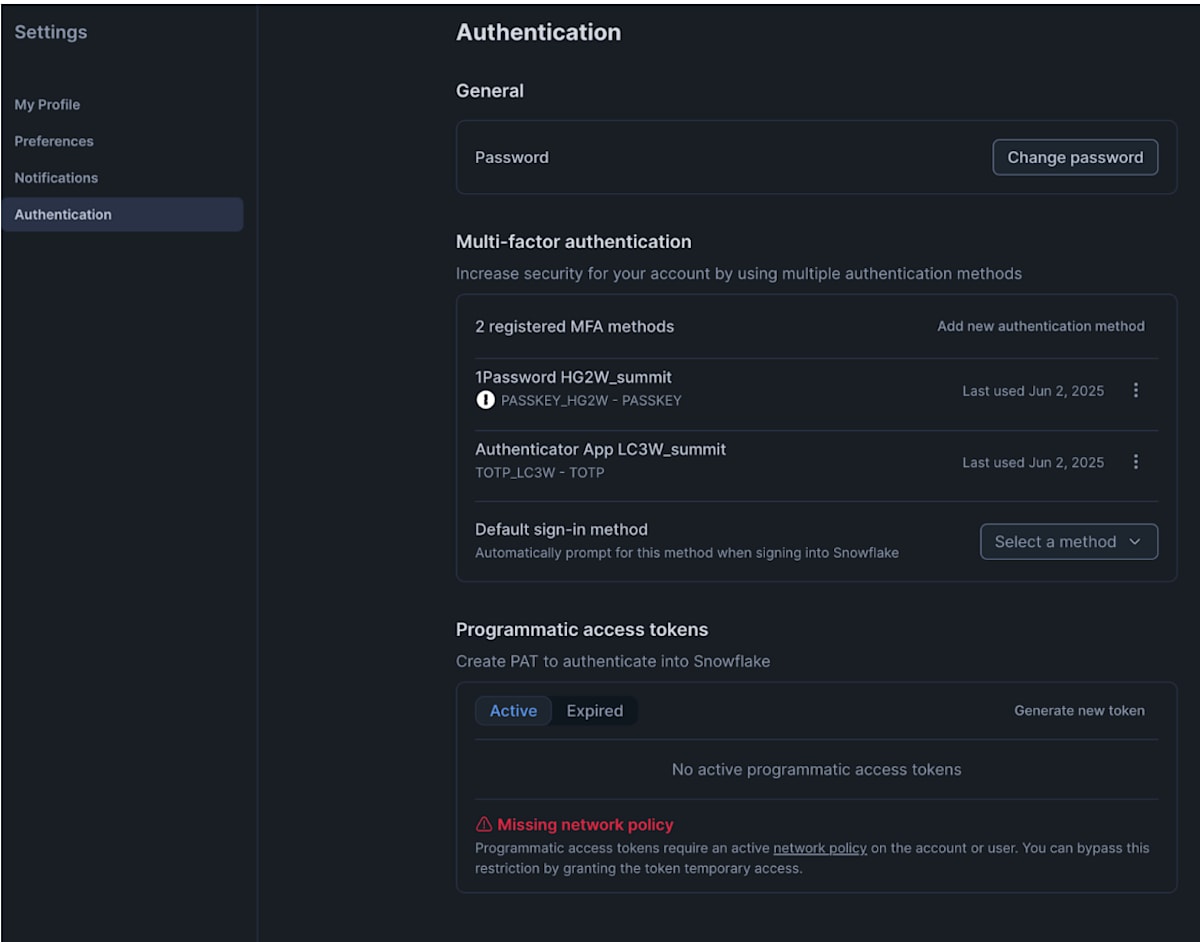This screenshot has height=942, width=1200.
Task: Follow the network policy link
Action: click(x=820, y=848)
